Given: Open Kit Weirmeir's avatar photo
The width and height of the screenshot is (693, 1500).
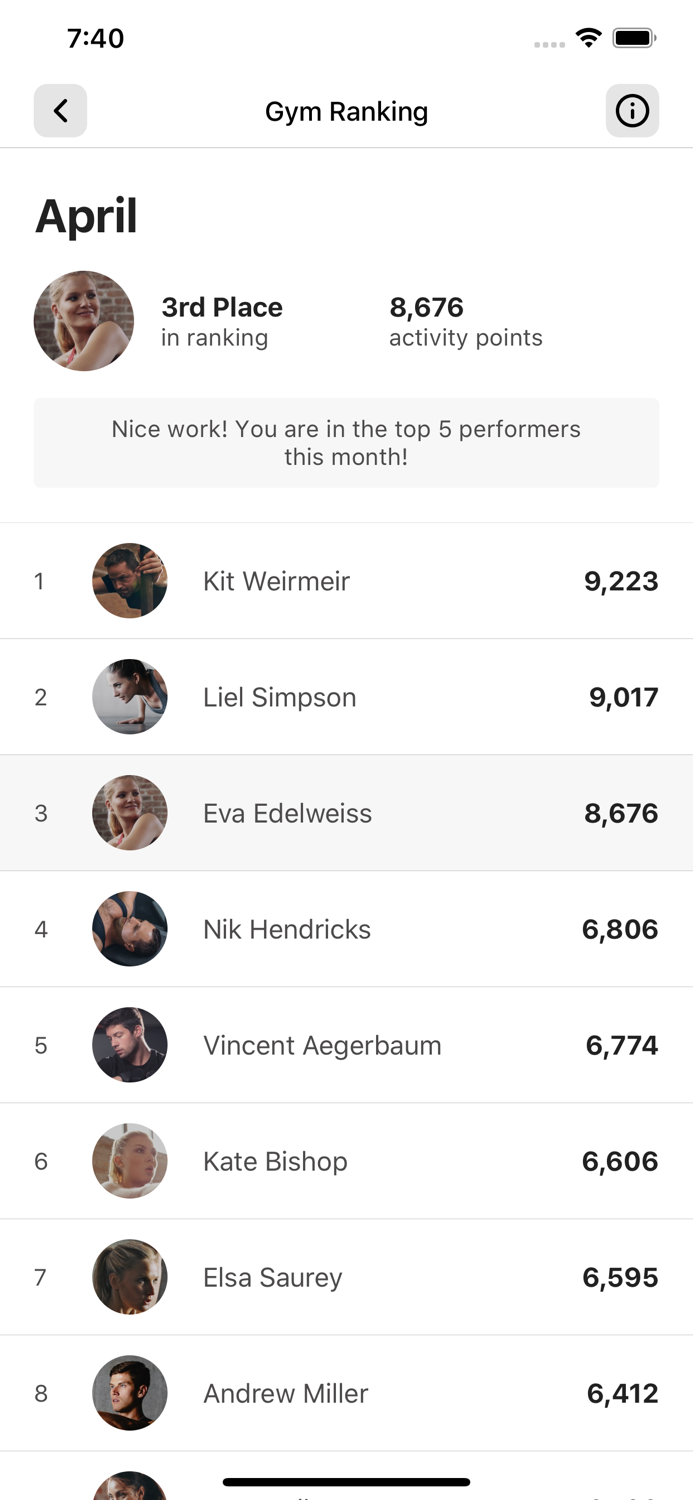Looking at the screenshot, I should pyautogui.click(x=130, y=581).
